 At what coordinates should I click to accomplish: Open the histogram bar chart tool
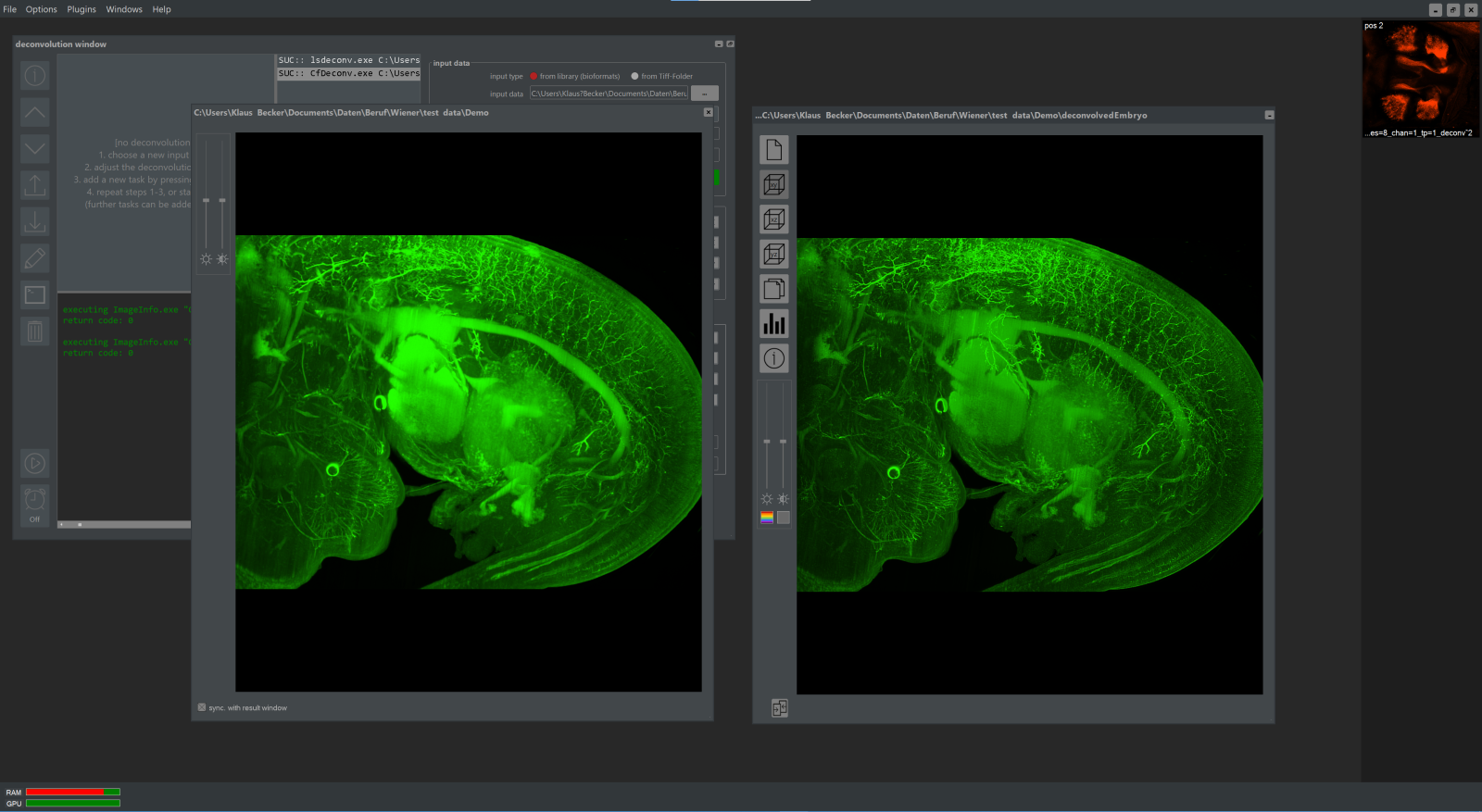pyautogui.click(x=773, y=323)
